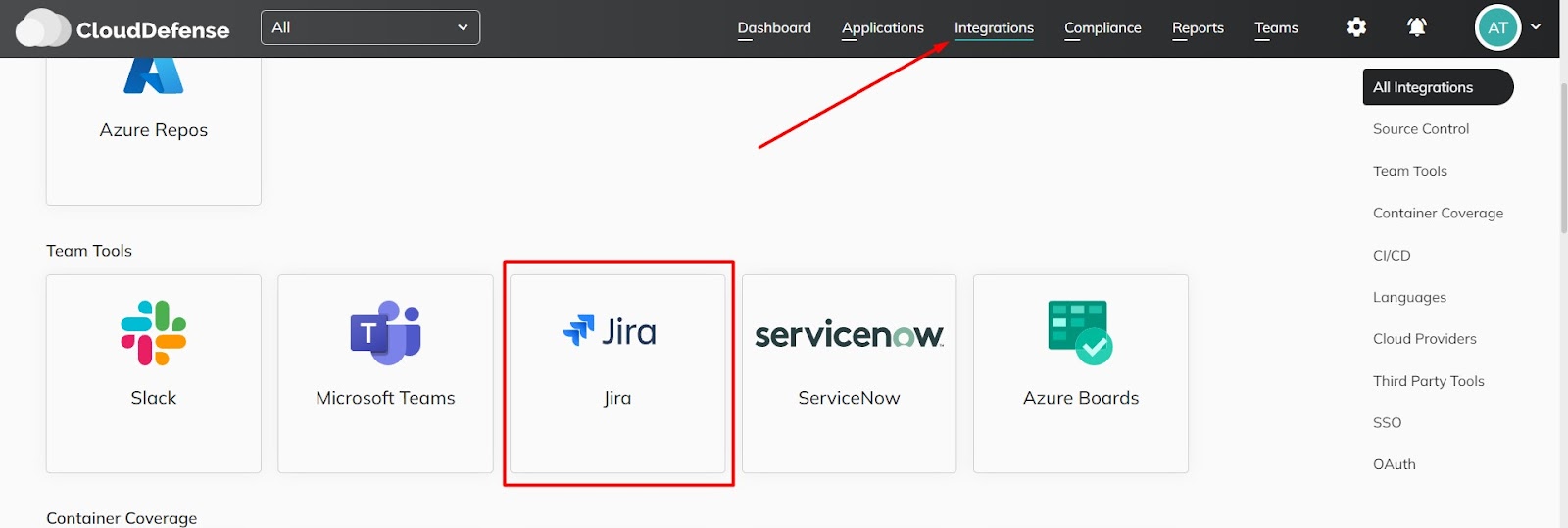Filter by SSO category

coord(1387,423)
